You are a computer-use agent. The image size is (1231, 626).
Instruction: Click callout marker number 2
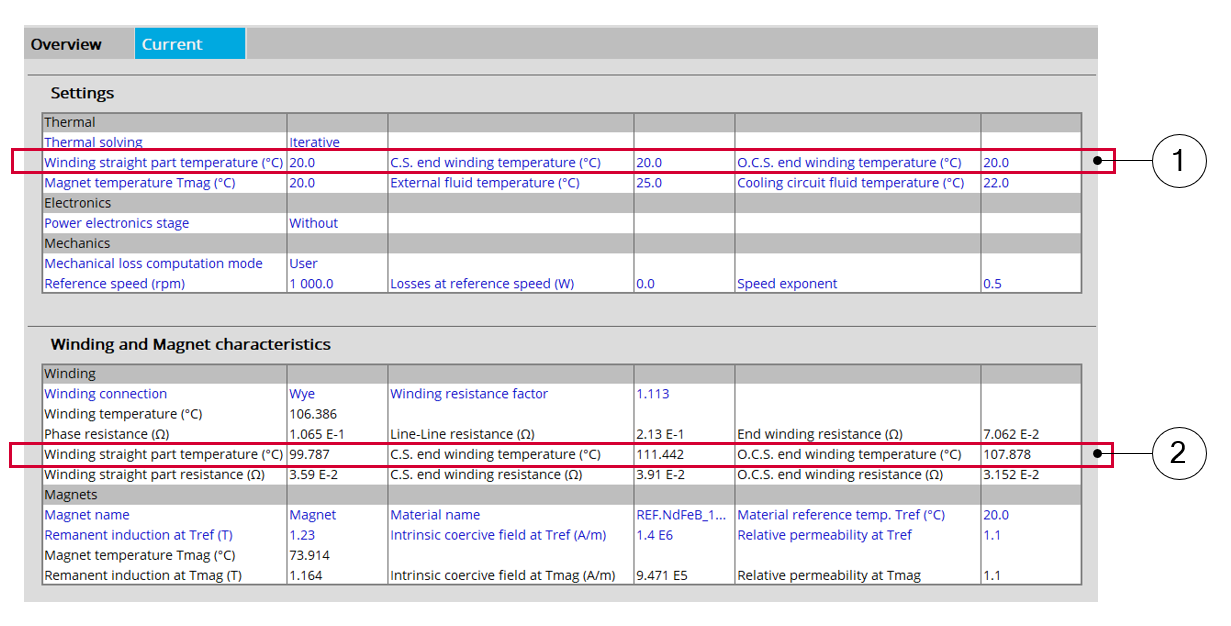pos(1178,454)
